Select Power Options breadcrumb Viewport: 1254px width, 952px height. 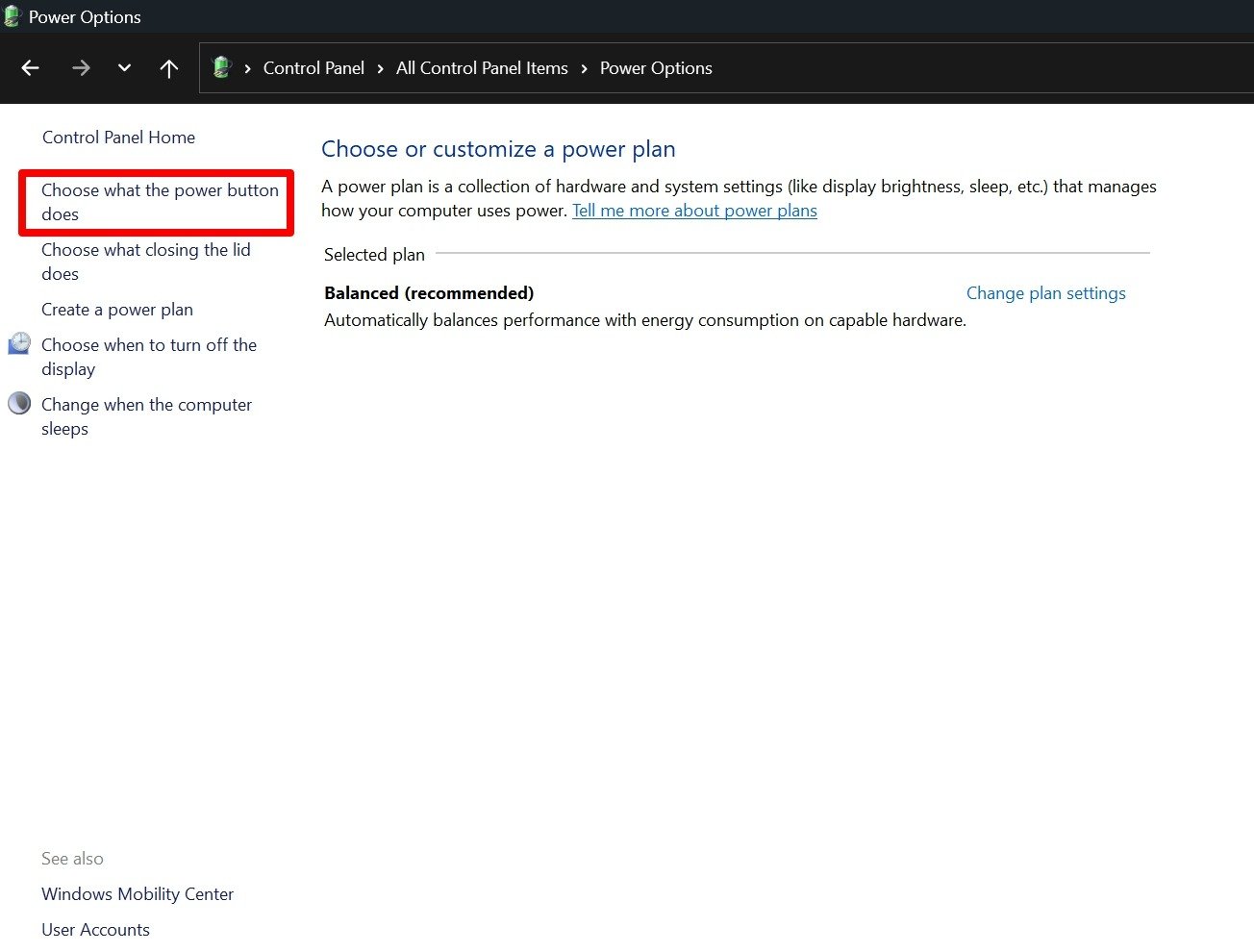656,68
